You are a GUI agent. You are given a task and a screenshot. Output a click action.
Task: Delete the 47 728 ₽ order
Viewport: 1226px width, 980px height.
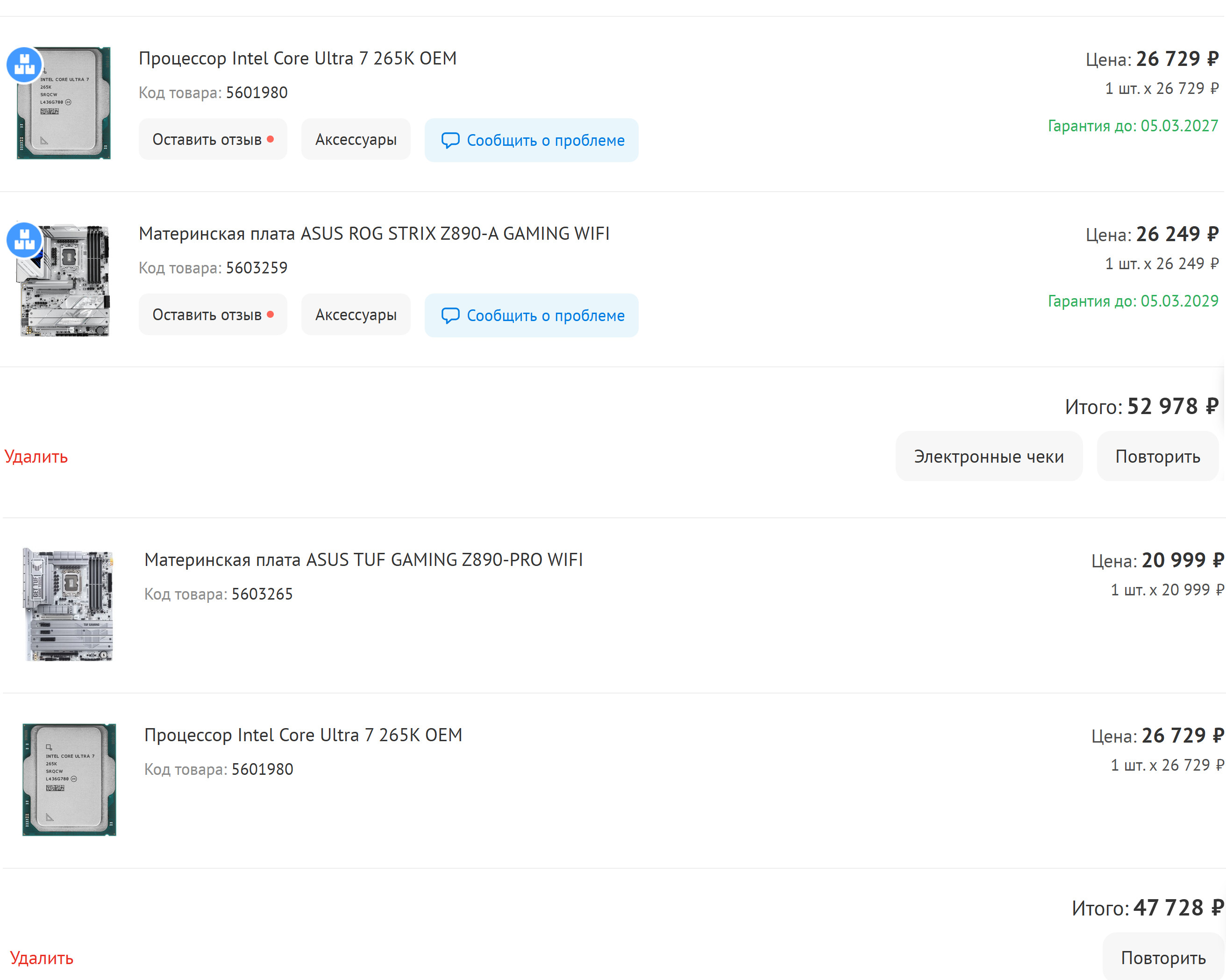42,958
